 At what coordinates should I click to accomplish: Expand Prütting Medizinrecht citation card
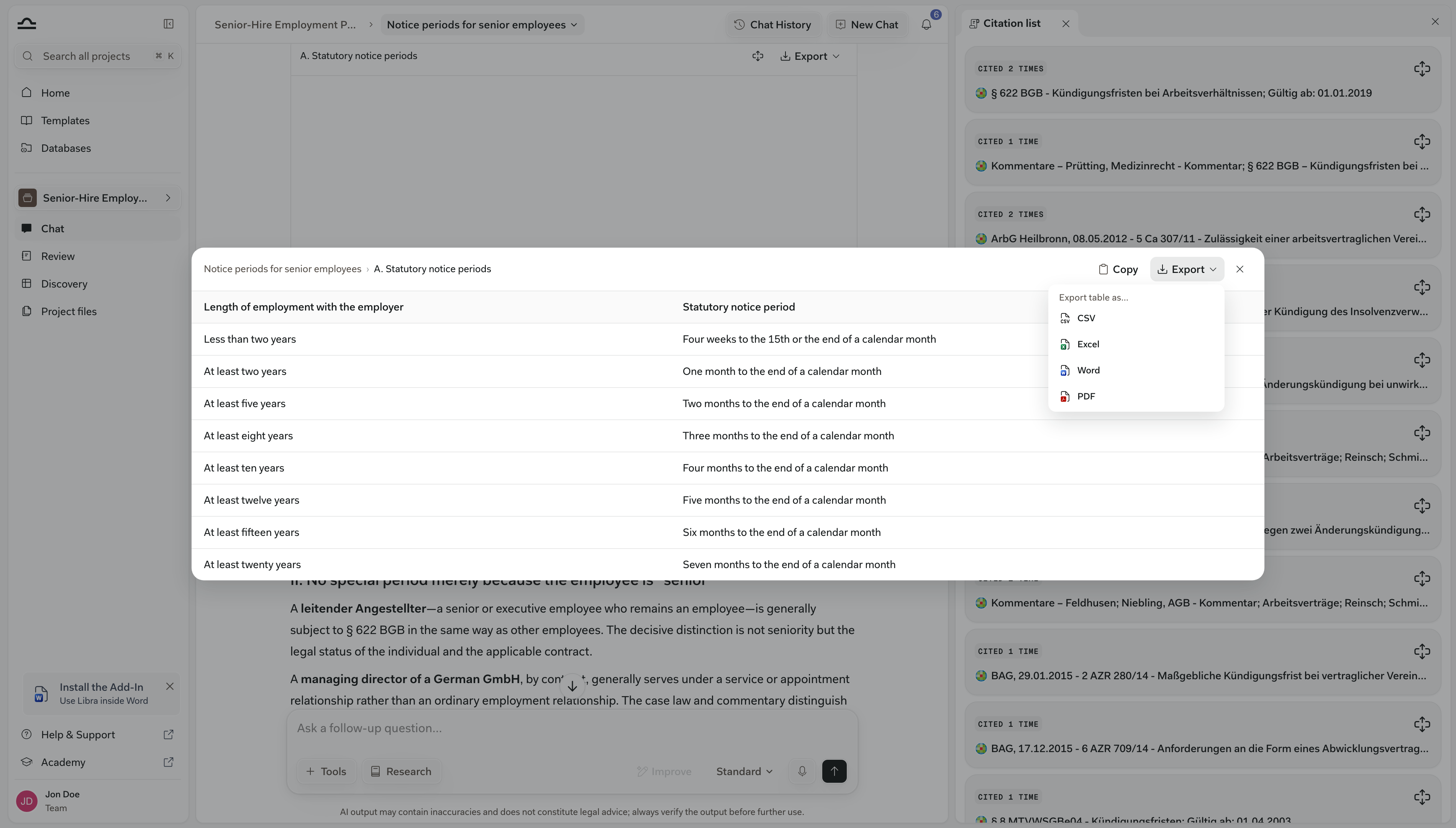tap(1422, 141)
